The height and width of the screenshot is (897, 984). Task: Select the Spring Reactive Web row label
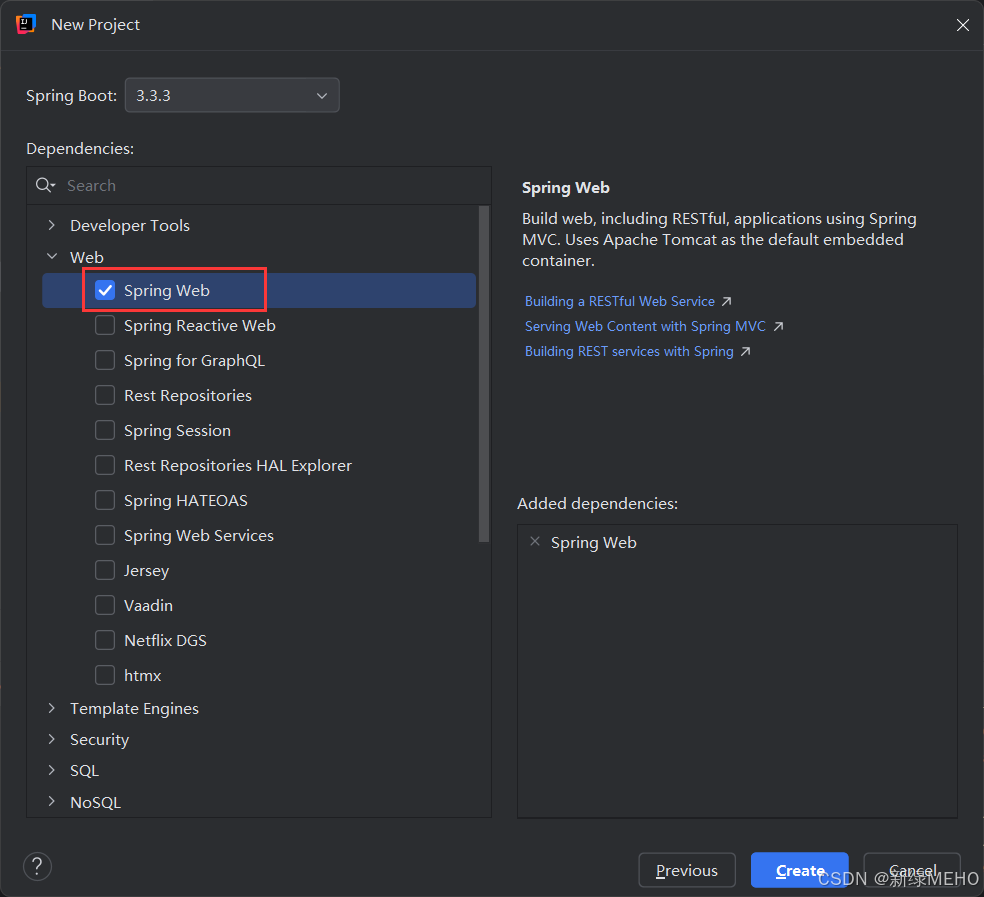pyautogui.click(x=200, y=325)
